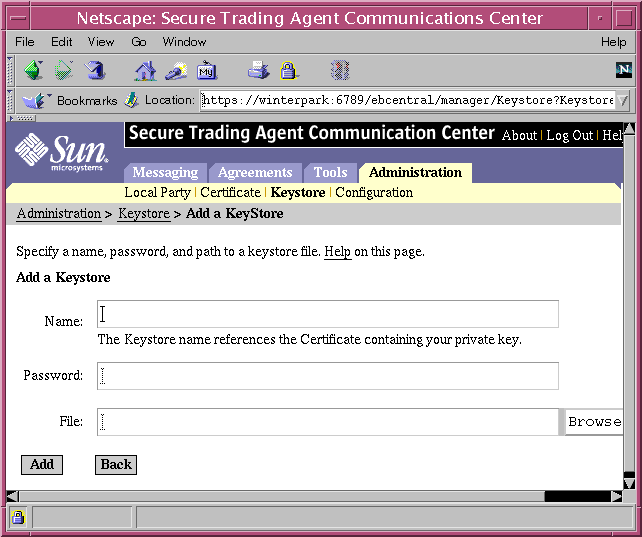Open the Bookmarks quickfile icon
Image resolution: width=642 pixels, height=537 pixels.
click(35, 100)
